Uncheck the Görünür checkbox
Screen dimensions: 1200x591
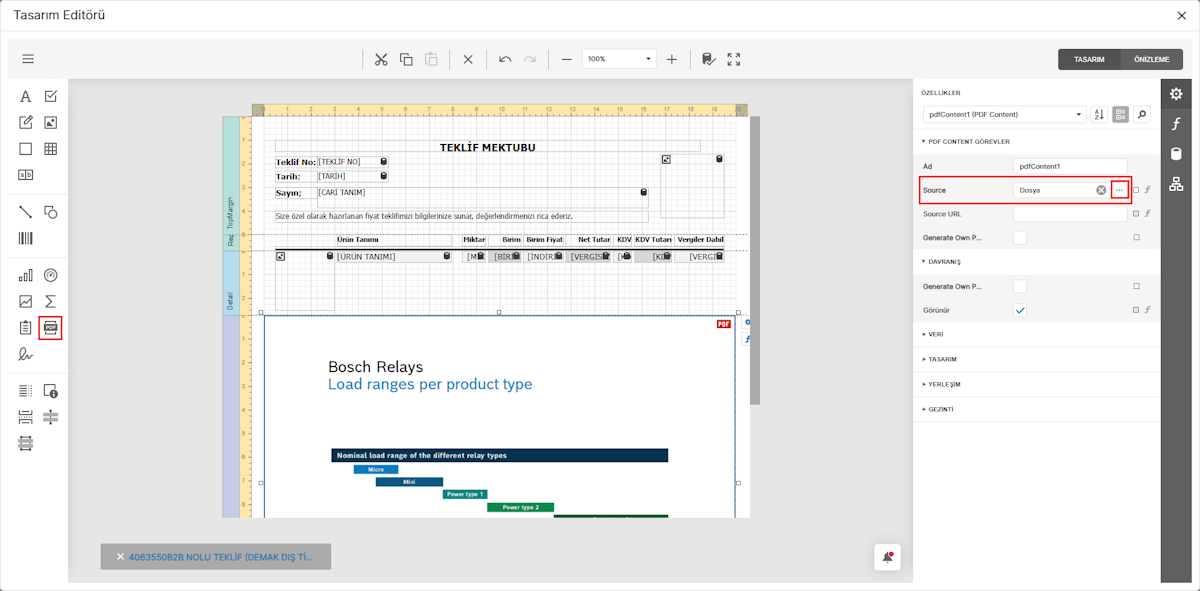[x=1020, y=310]
